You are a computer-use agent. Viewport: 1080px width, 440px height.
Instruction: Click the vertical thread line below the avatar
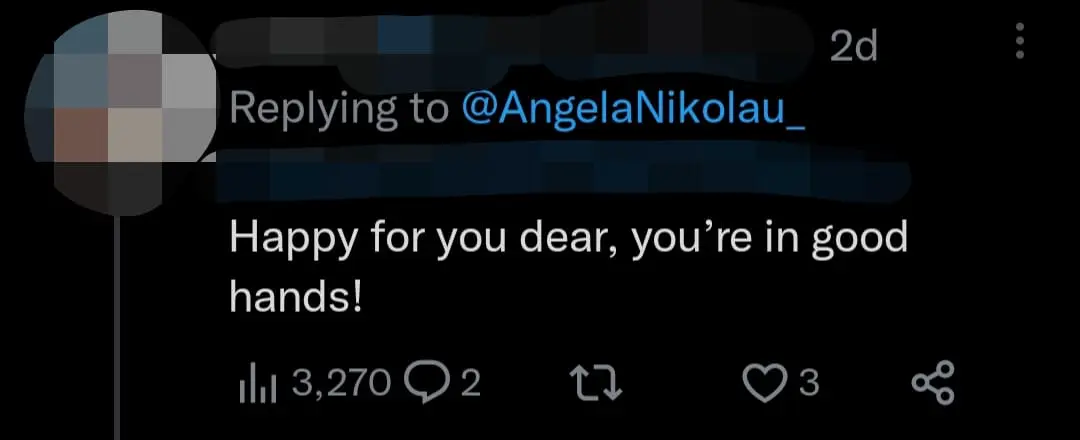point(119,330)
